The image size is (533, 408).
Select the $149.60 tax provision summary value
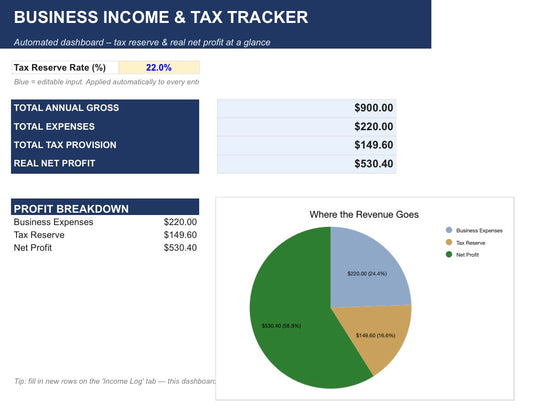coord(374,145)
